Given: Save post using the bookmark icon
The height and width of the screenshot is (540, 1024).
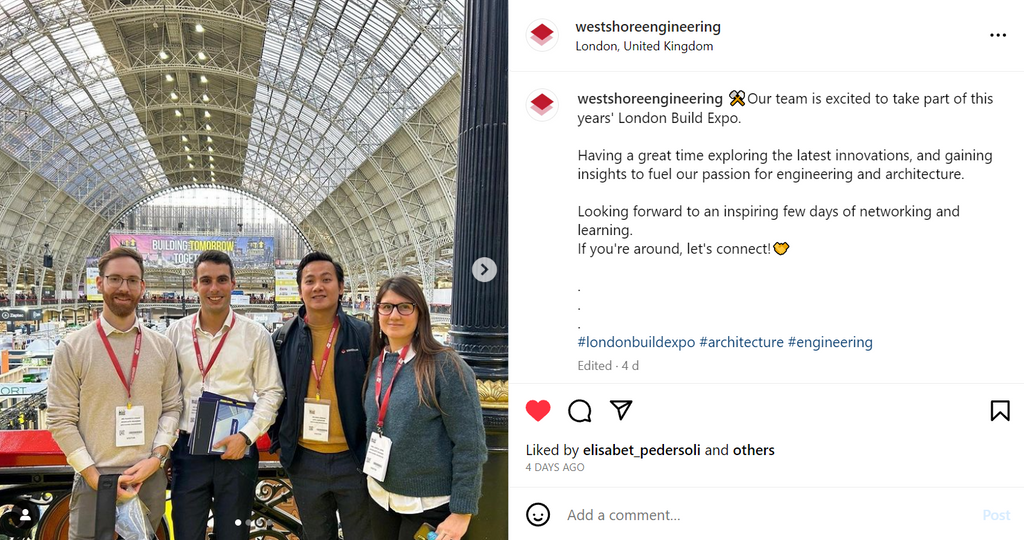Looking at the screenshot, I should click(1000, 411).
